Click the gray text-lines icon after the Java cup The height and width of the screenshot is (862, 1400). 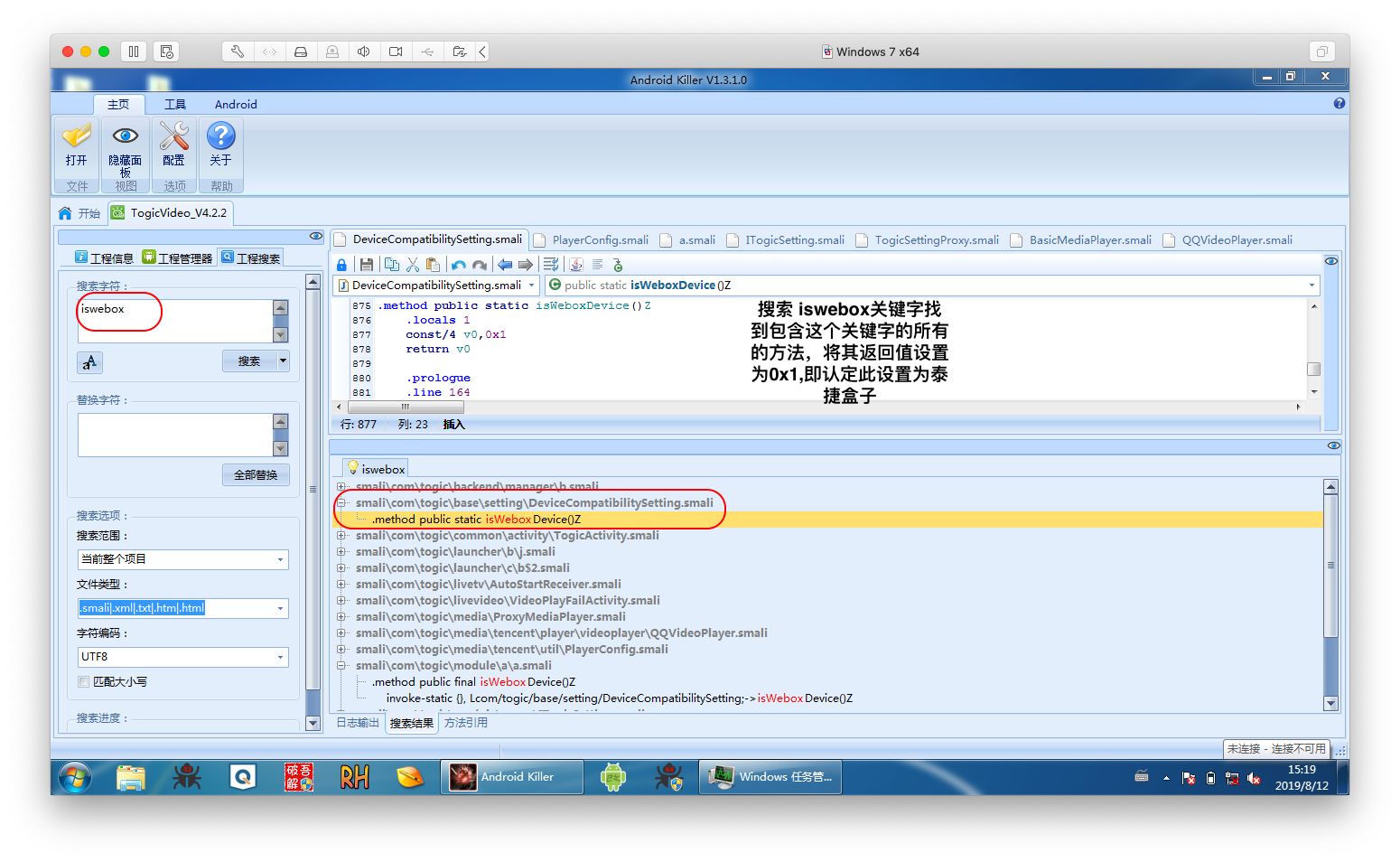597,265
